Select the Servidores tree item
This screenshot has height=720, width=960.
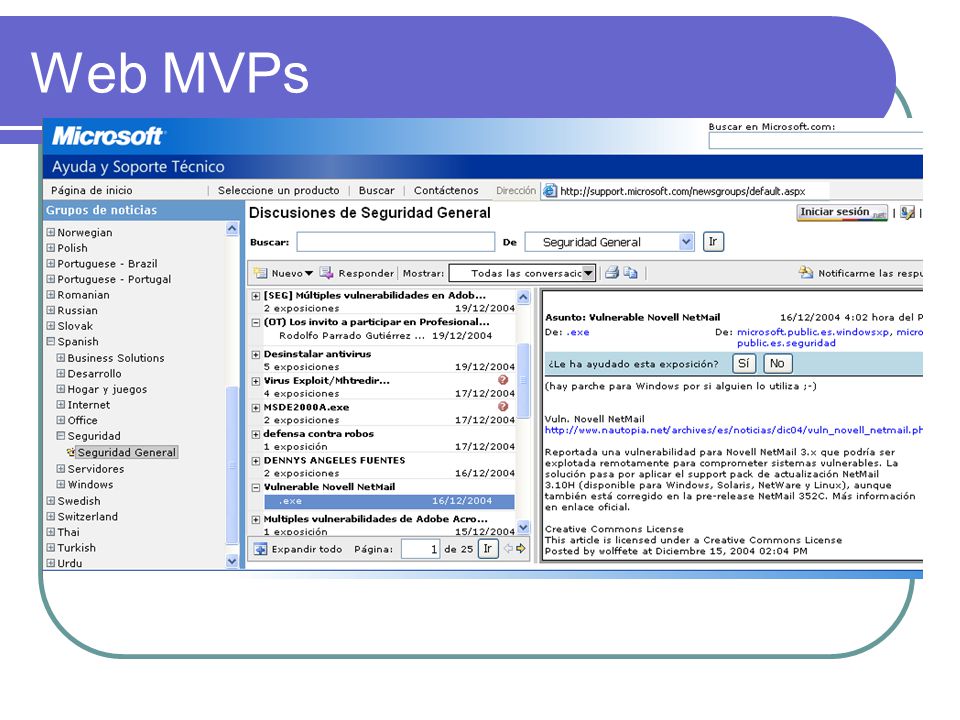point(96,468)
